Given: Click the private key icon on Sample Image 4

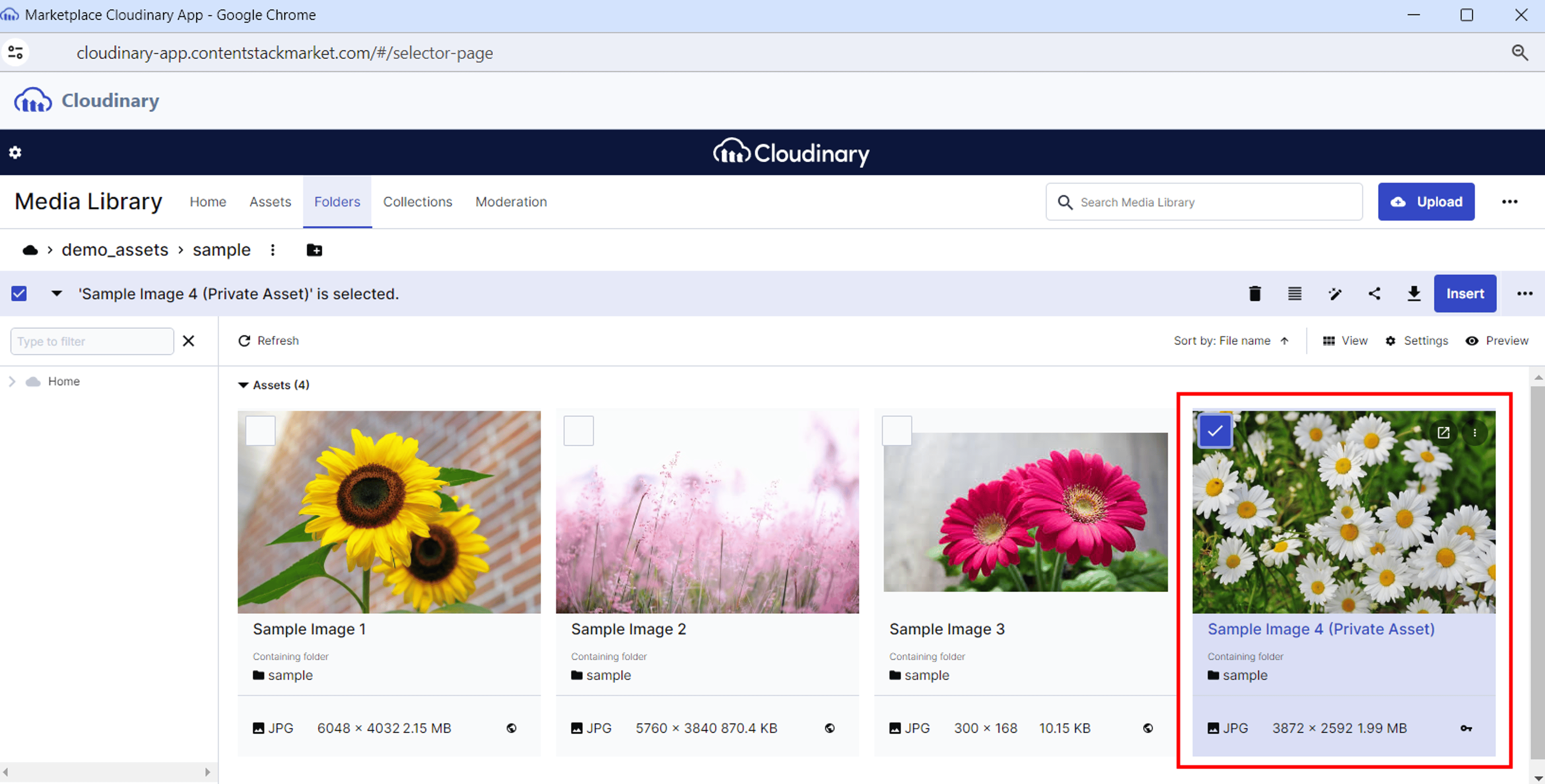Looking at the screenshot, I should coord(1466,728).
